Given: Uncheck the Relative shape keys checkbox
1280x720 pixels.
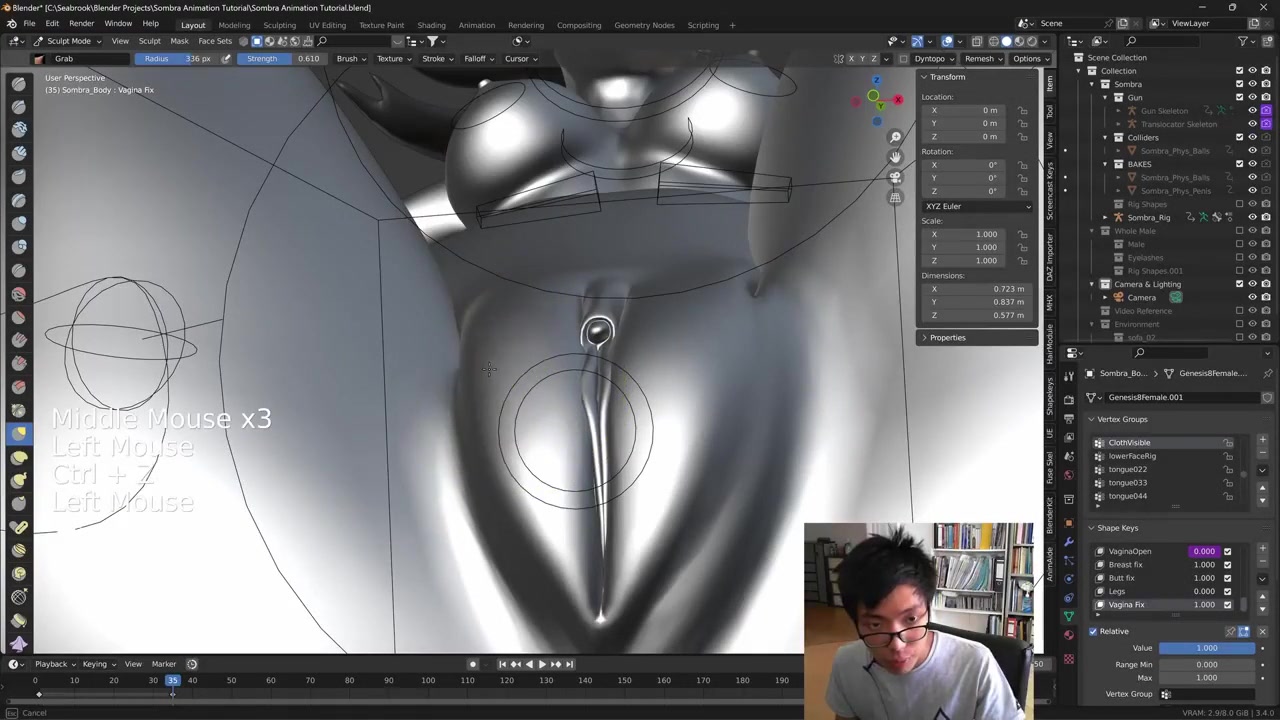Looking at the screenshot, I should [1093, 631].
